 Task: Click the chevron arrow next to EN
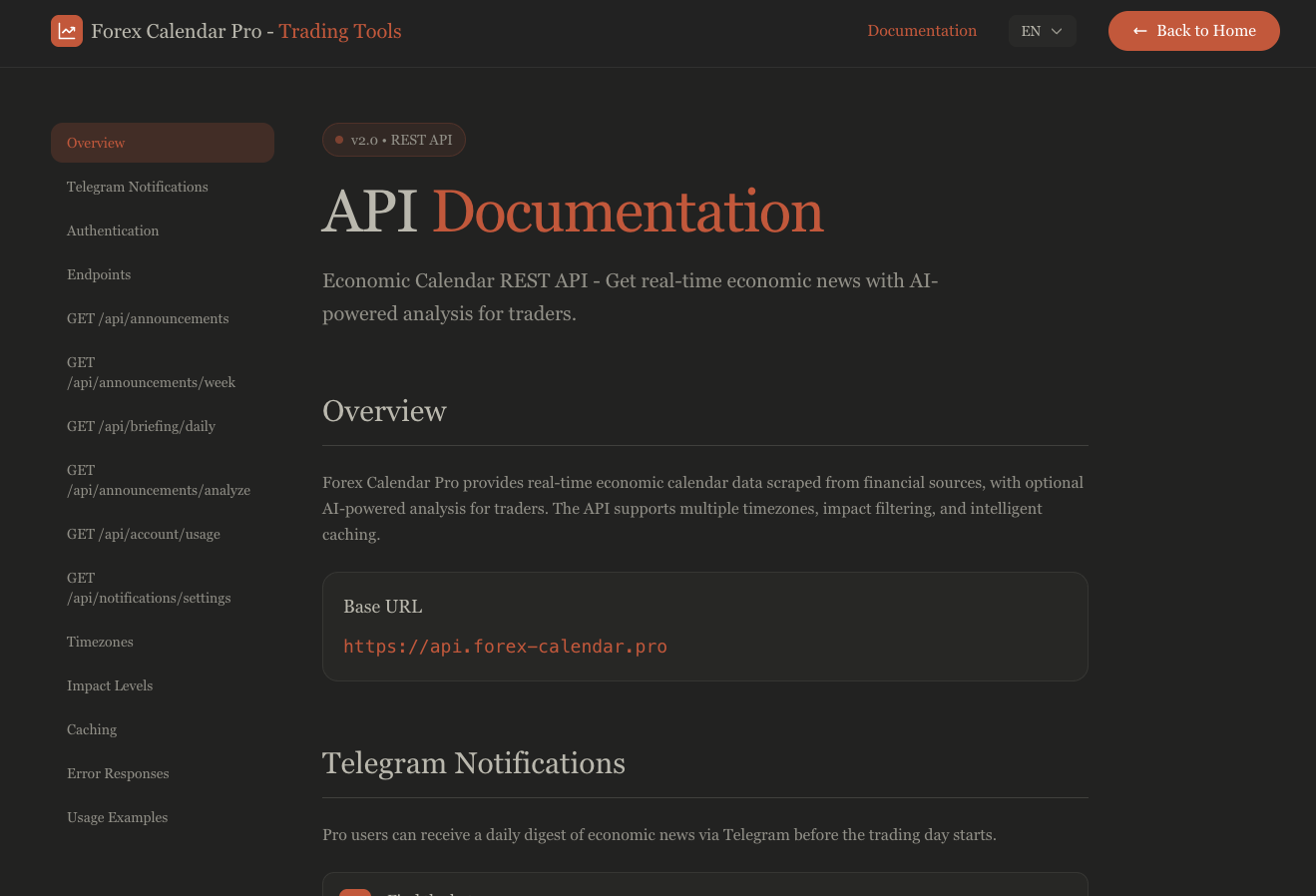[1057, 31]
